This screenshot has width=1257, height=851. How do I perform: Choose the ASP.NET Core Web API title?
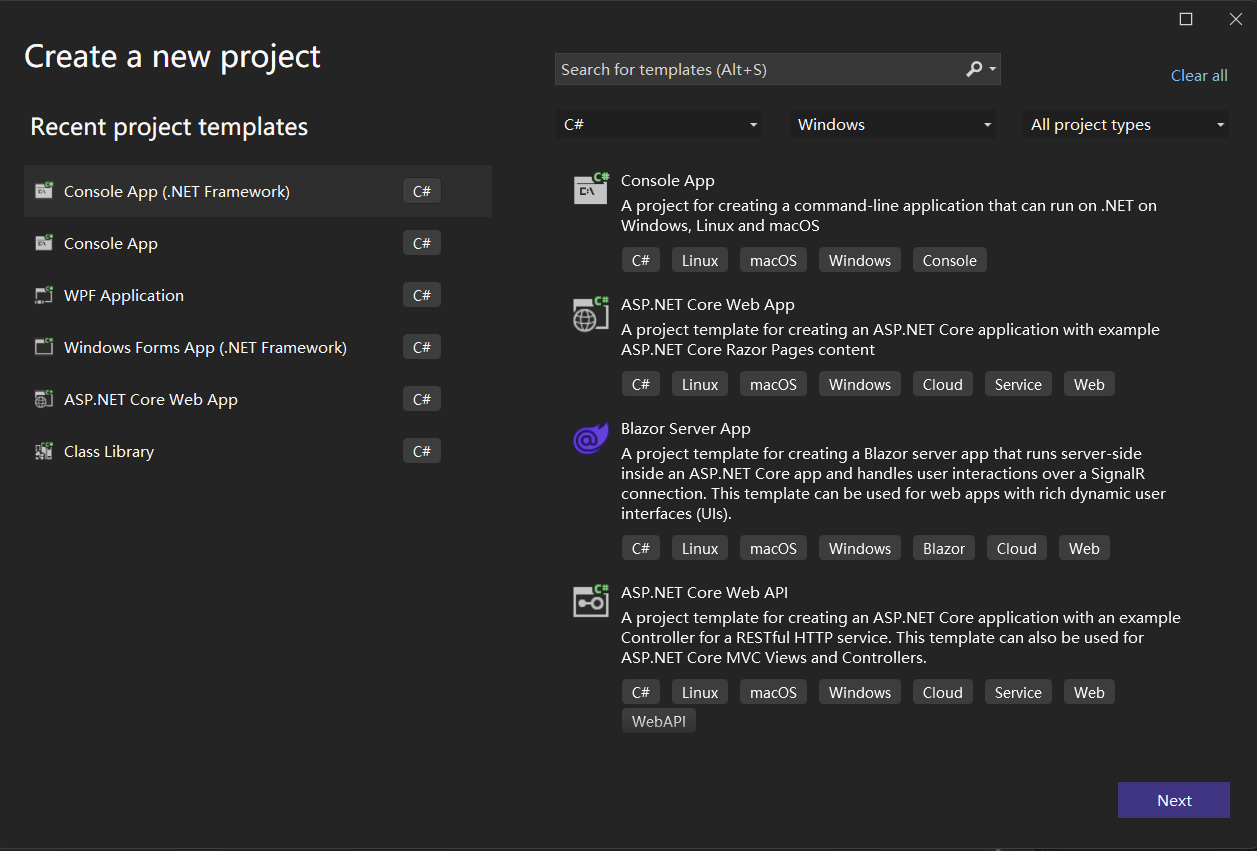pos(705,593)
